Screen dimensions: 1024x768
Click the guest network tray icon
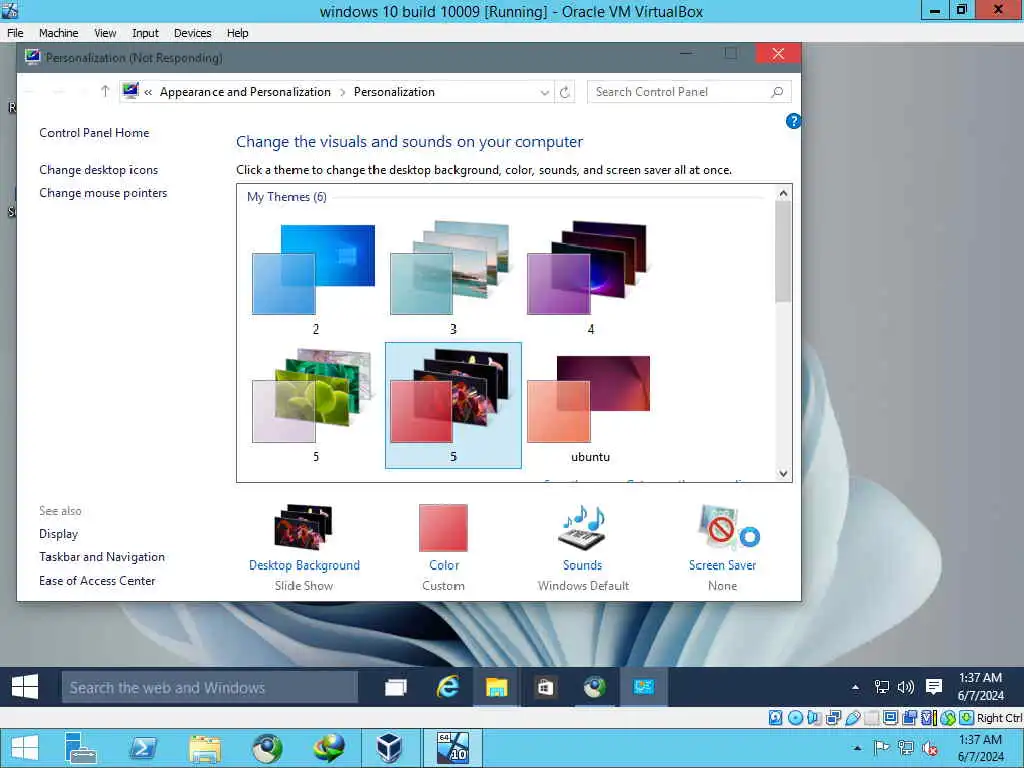882,687
